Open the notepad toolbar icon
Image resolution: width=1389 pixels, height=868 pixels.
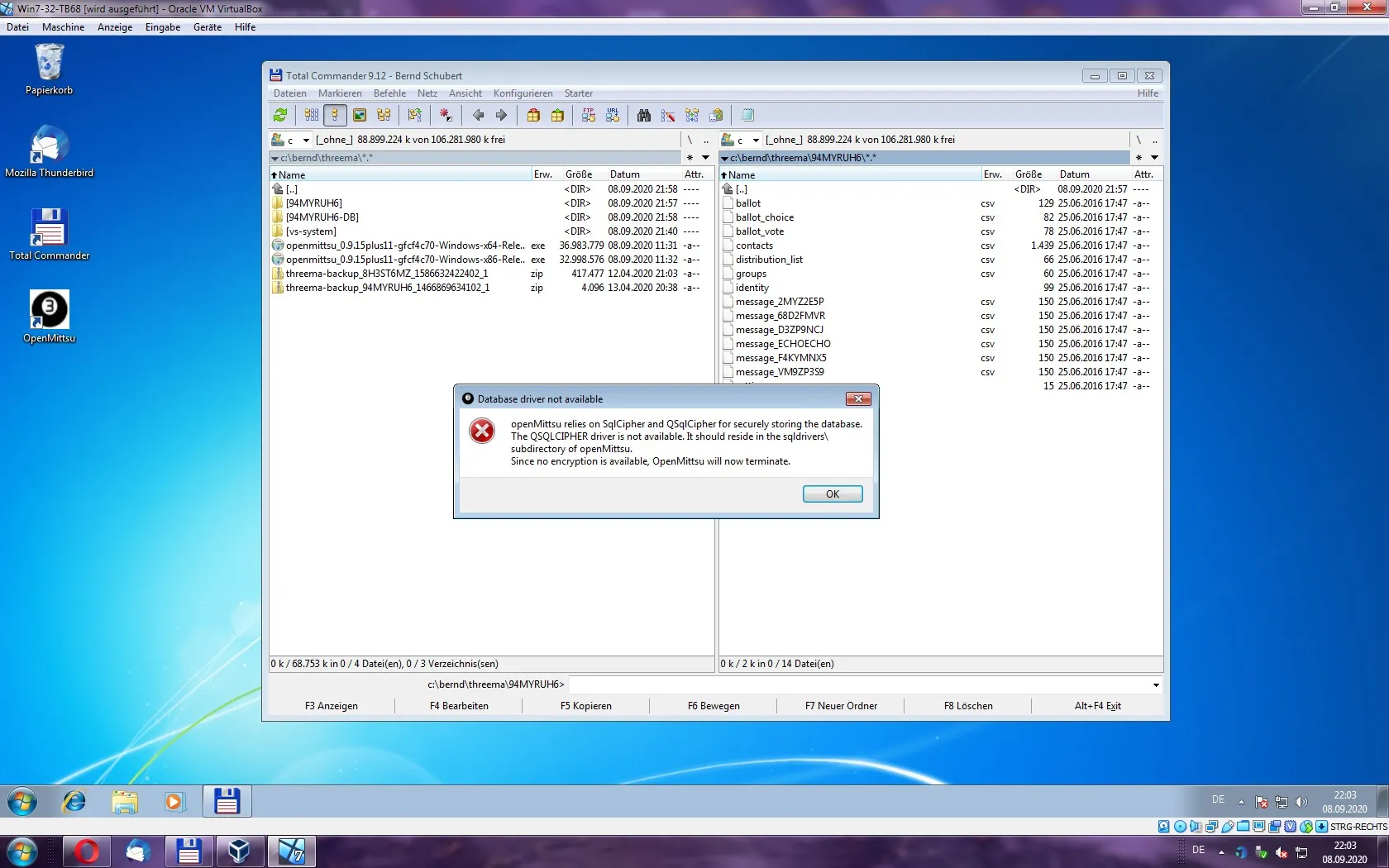(x=747, y=115)
